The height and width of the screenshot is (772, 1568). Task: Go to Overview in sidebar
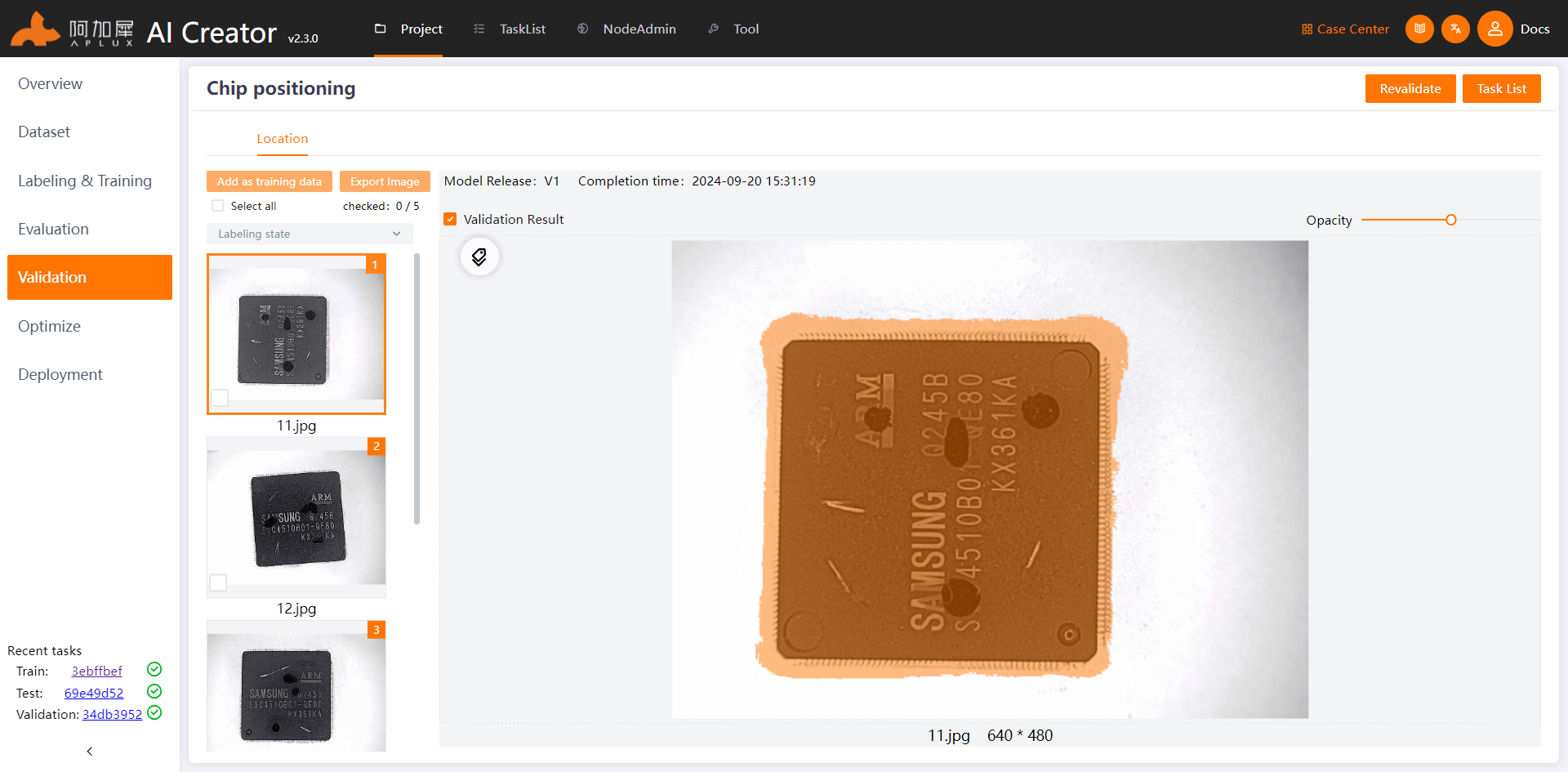click(x=50, y=83)
